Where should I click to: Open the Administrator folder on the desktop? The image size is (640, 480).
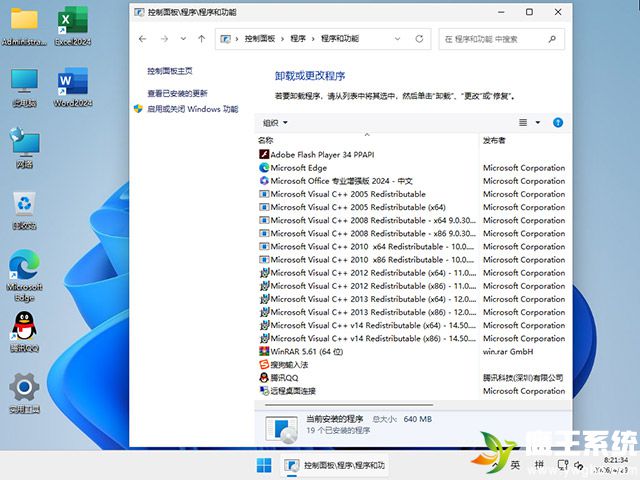[24, 26]
